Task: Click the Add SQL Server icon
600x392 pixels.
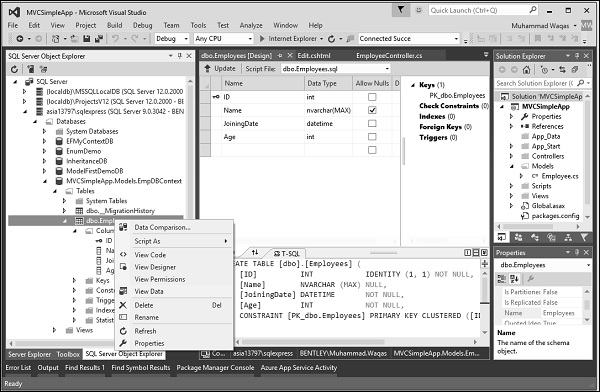Action: [x=31, y=69]
